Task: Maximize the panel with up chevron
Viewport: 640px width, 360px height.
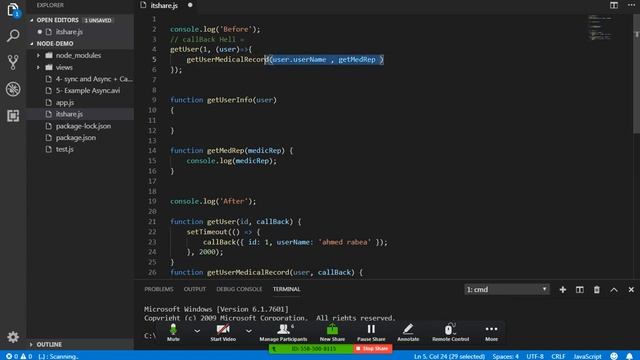Action: (614, 289)
